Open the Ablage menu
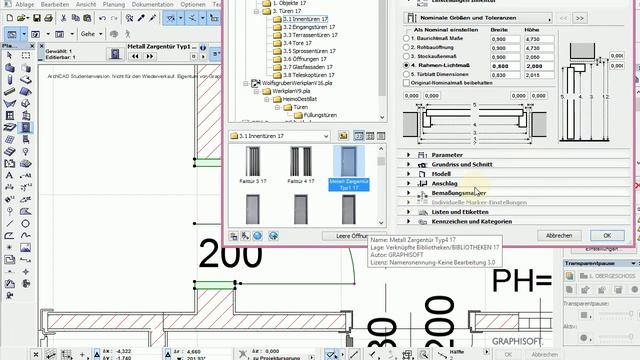The height and width of the screenshot is (360, 640). (x=25, y=4)
